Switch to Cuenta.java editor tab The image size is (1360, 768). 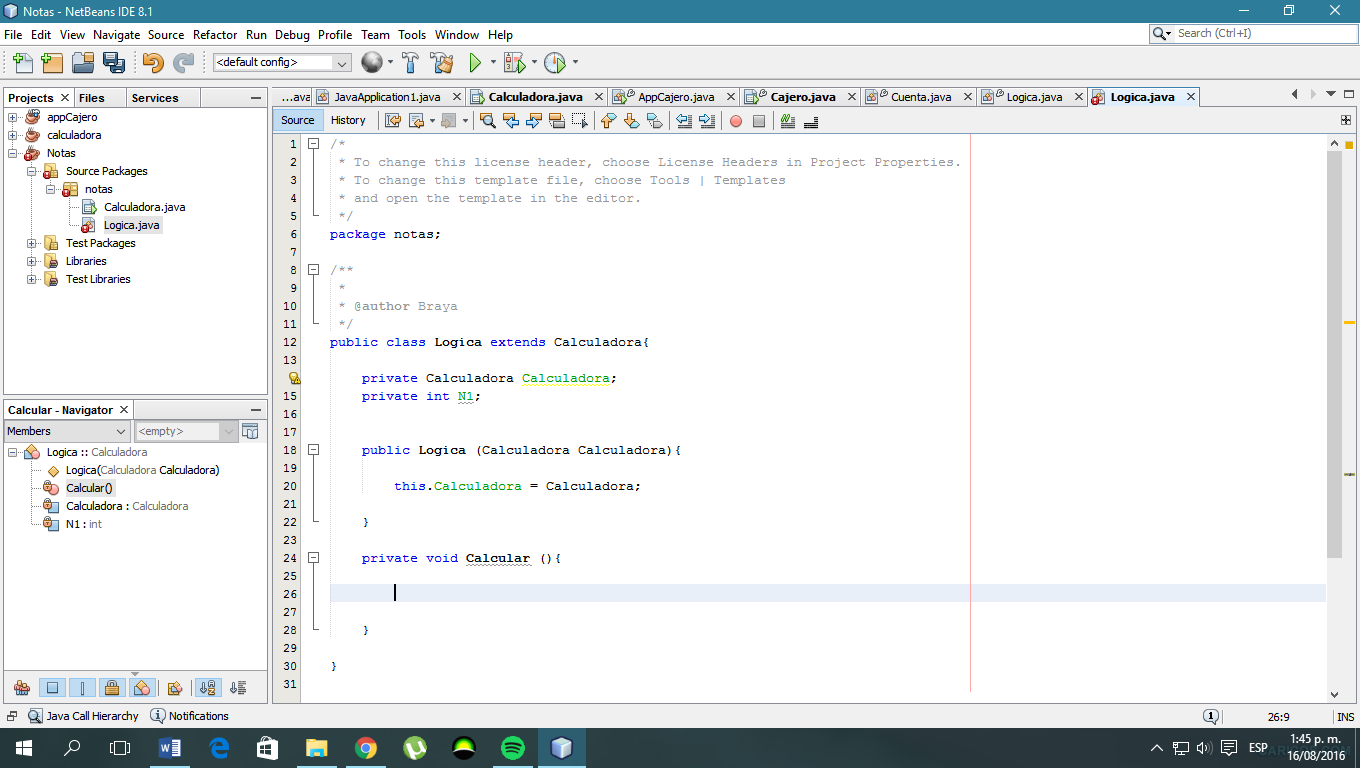(x=921, y=97)
